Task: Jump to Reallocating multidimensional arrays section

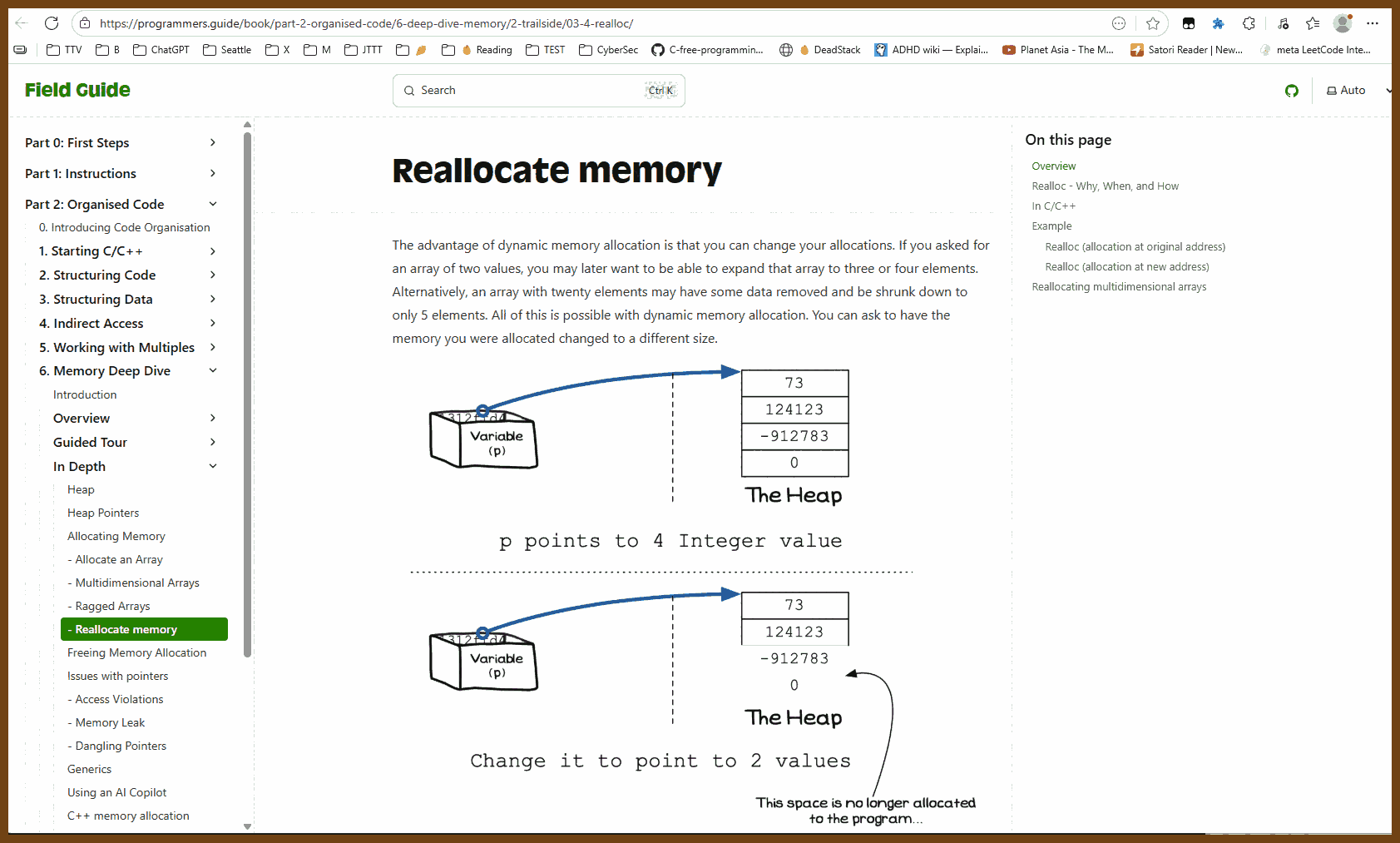Action: coord(1119,287)
